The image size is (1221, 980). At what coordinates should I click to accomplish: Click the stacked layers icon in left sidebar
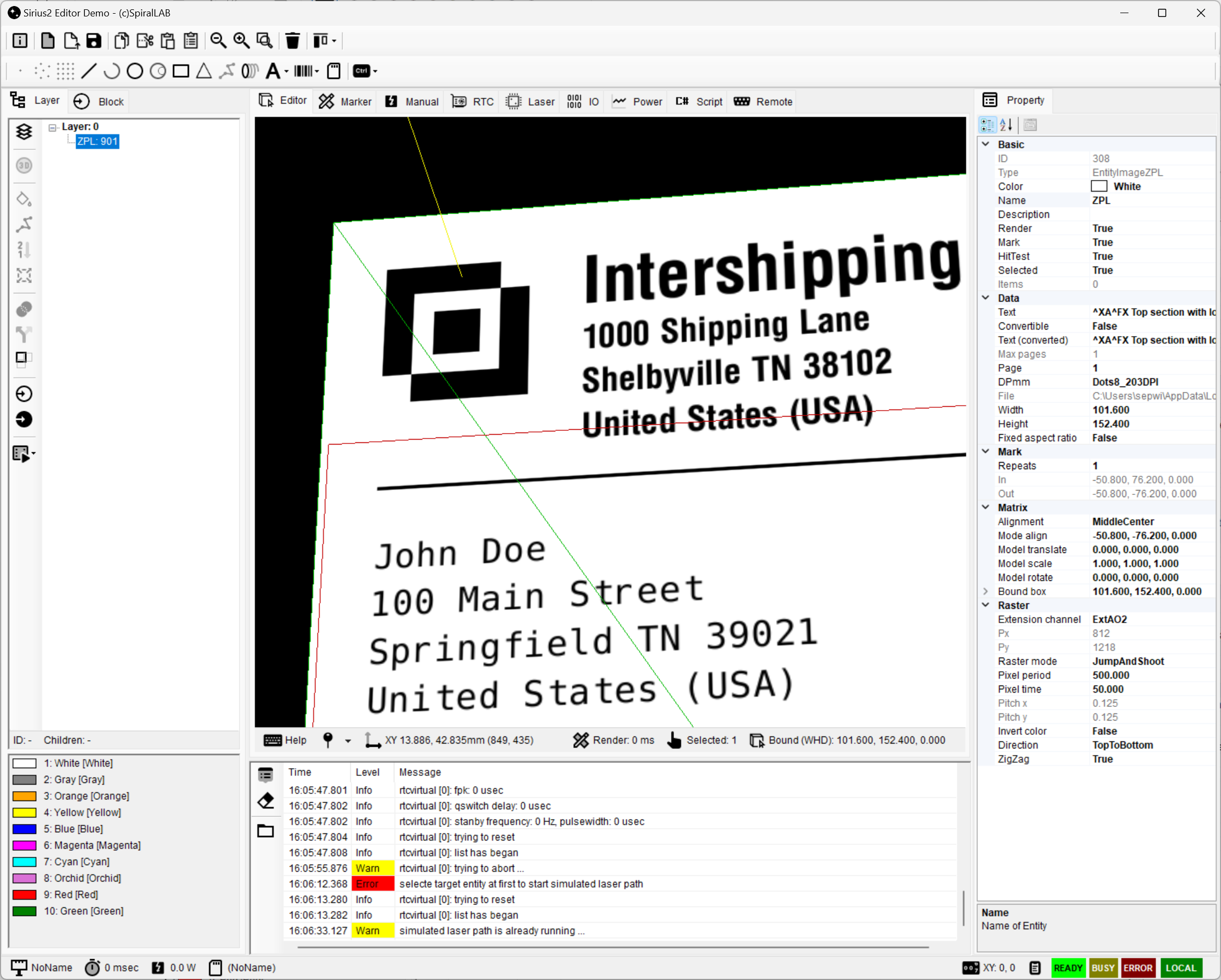point(24,132)
